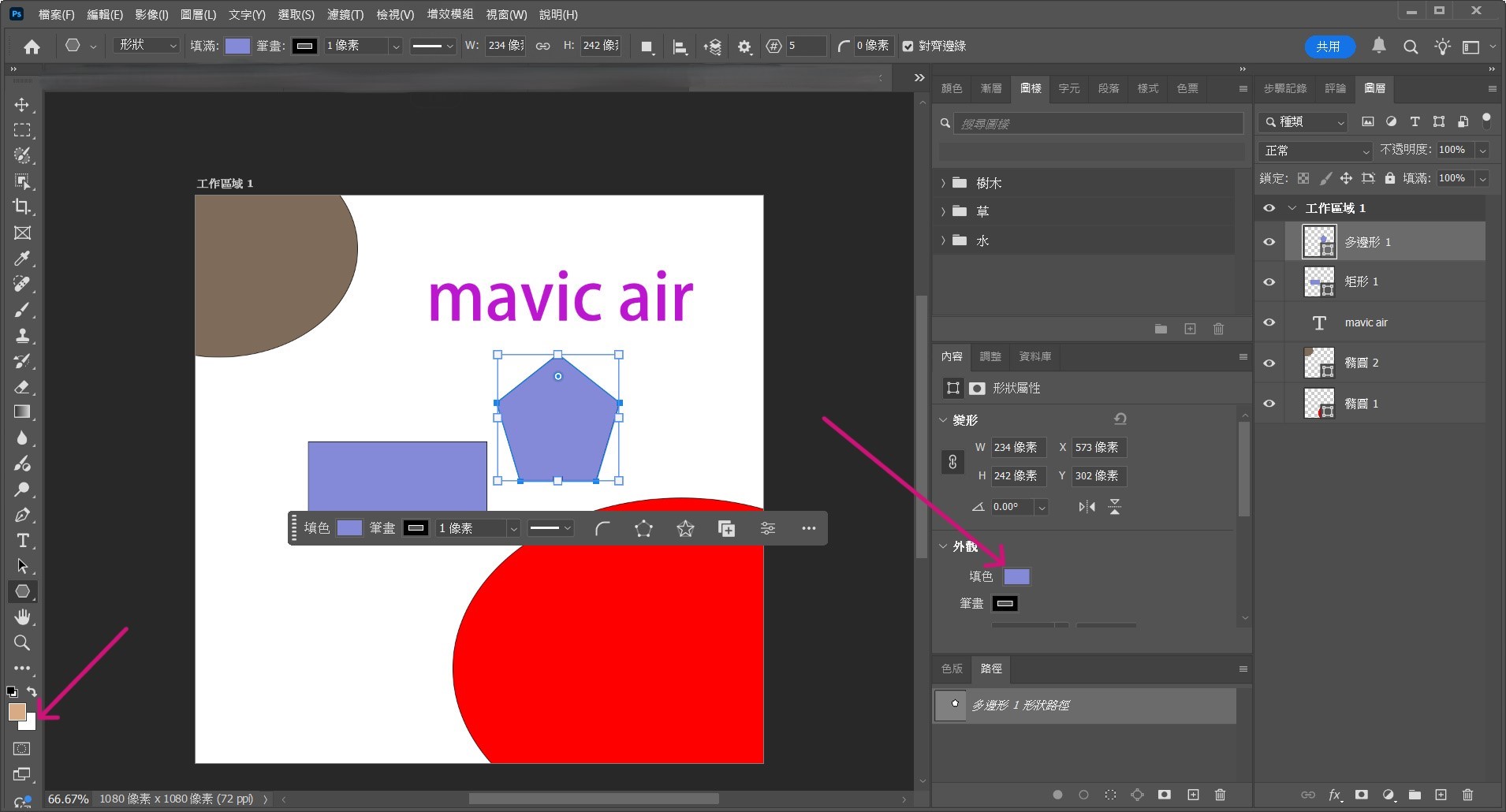Select the Type tool in toolbar
Viewport: 1506px width, 812px height.
tap(22, 540)
